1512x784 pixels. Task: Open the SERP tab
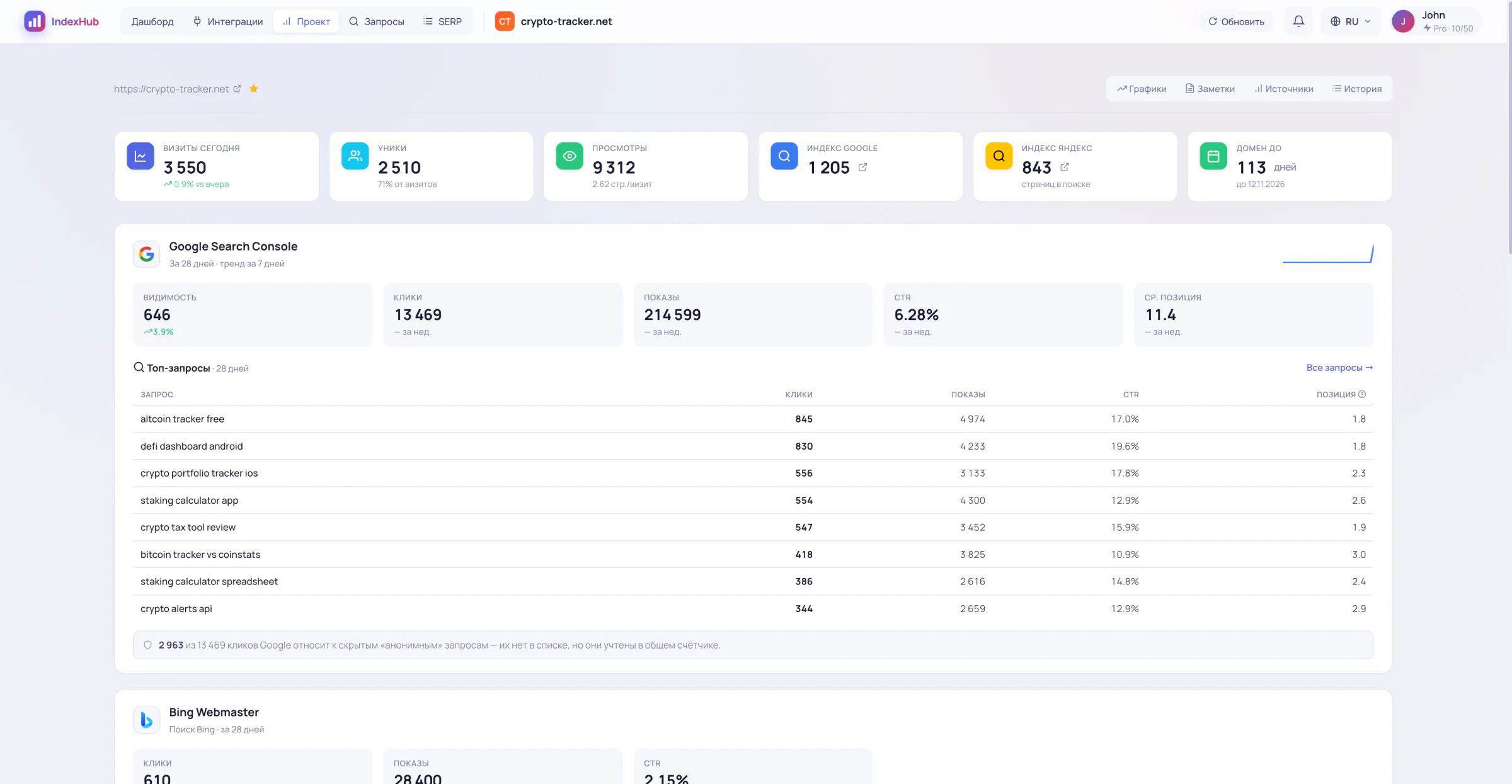443,21
